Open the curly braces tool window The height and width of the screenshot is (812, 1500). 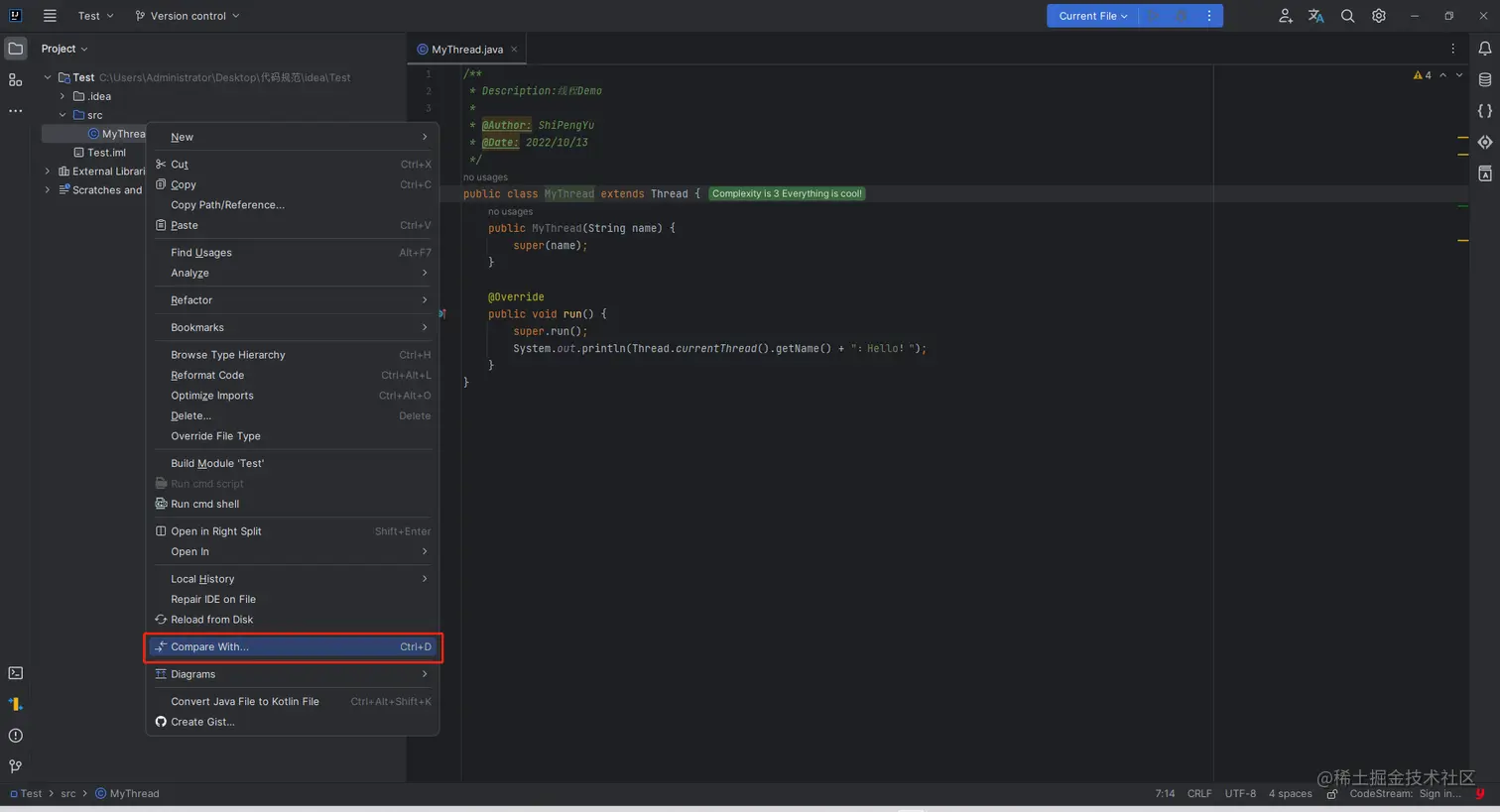coord(1485,111)
